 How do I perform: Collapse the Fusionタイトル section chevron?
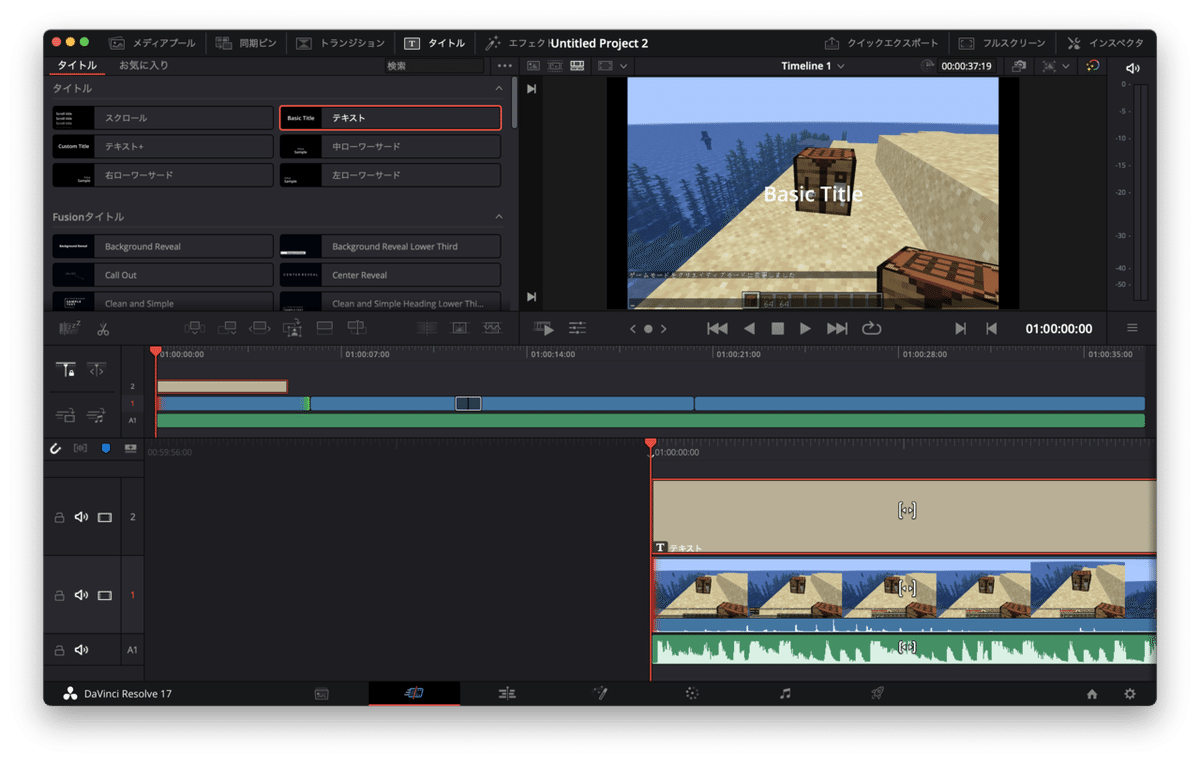[x=499, y=216]
